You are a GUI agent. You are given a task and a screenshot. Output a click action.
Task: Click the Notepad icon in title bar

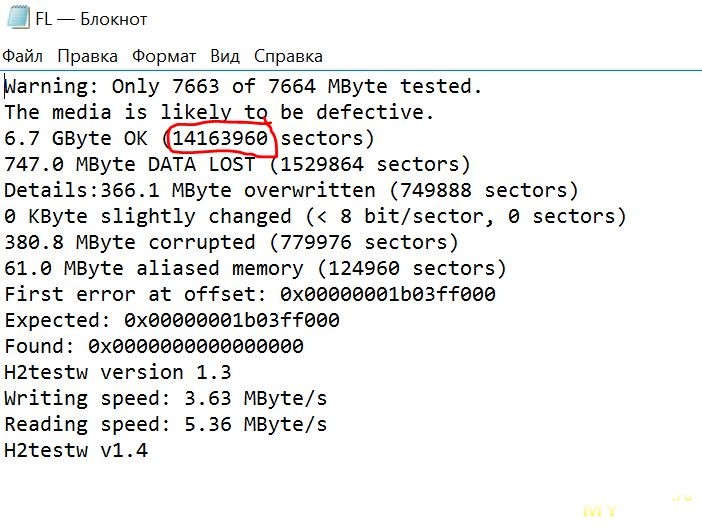pos(19,19)
